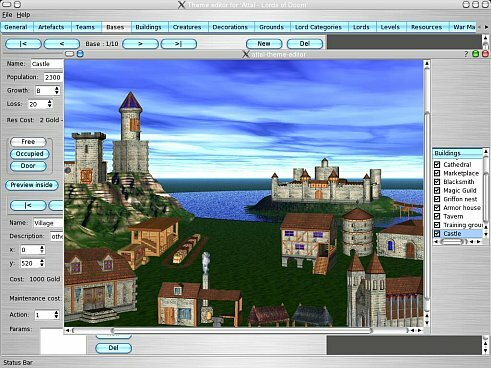Go to previous base with < button
The image size is (491, 368).
coord(62,44)
